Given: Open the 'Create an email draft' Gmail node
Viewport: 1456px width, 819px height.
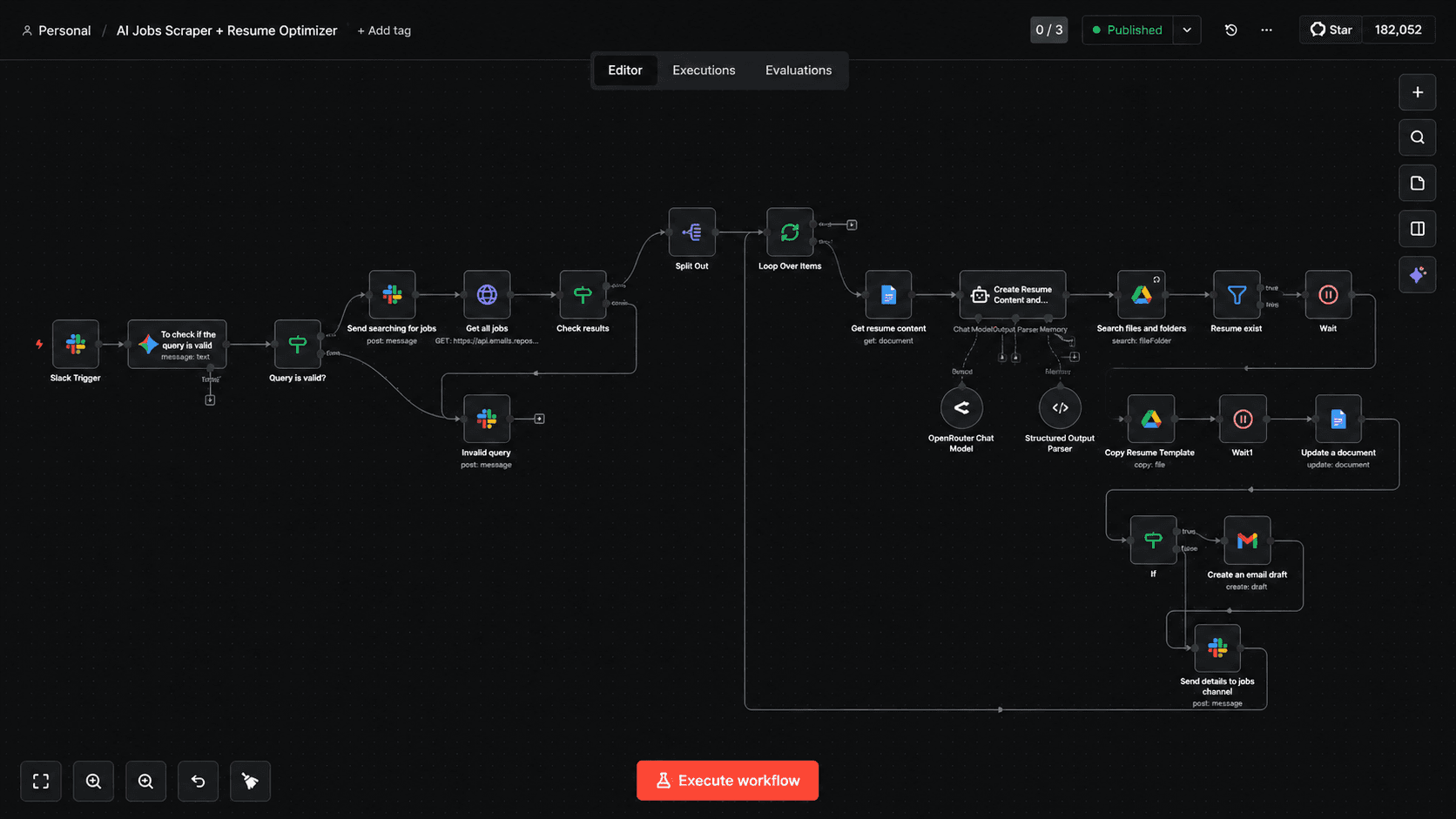Looking at the screenshot, I should click(1247, 540).
